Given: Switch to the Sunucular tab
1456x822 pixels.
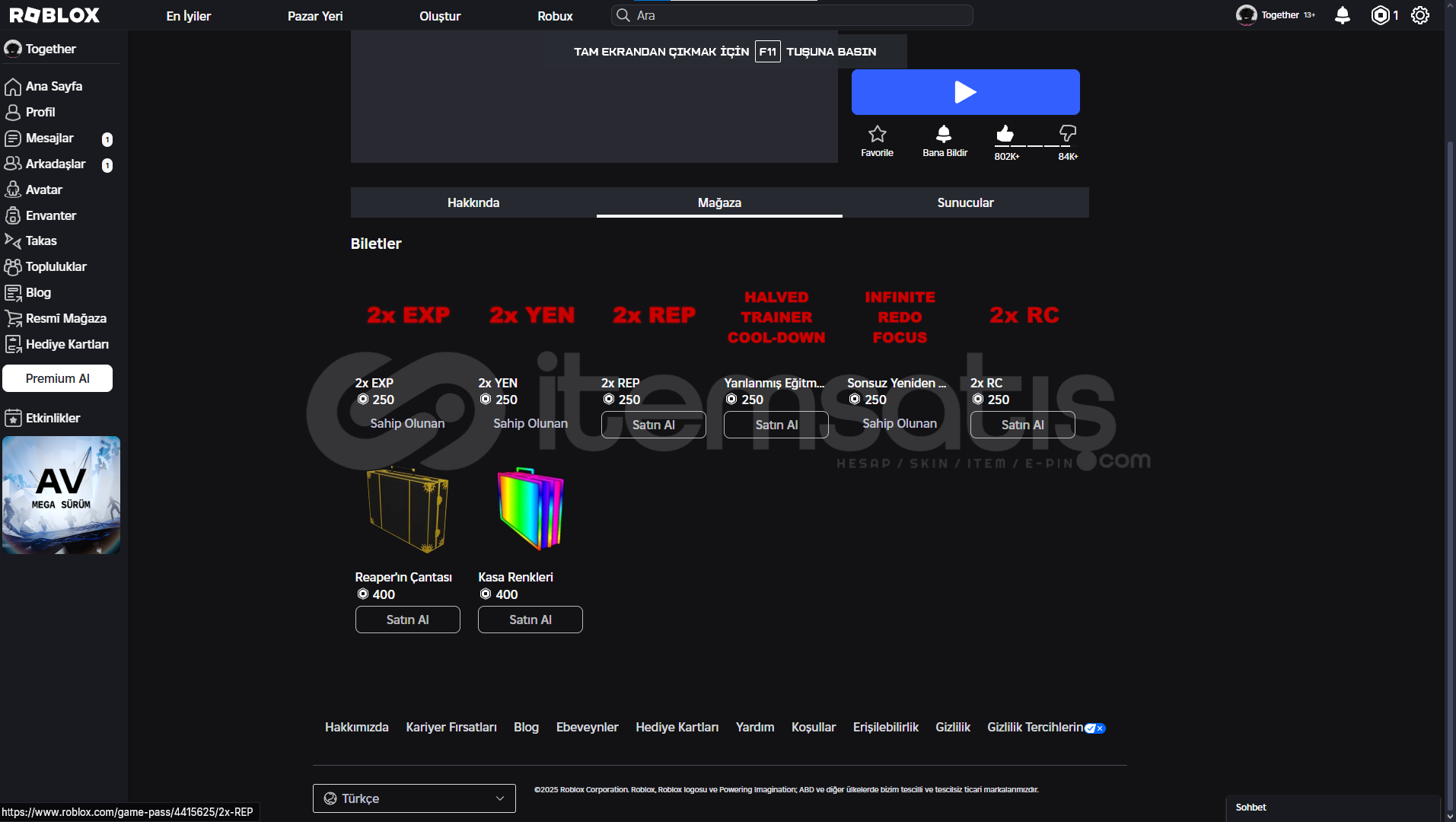Looking at the screenshot, I should (965, 202).
